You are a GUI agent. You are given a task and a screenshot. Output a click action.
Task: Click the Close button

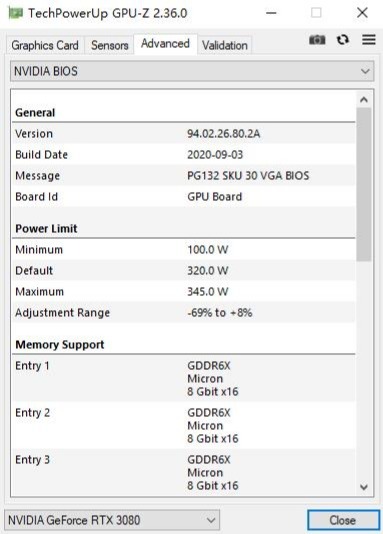pyautogui.click(x=343, y=520)
